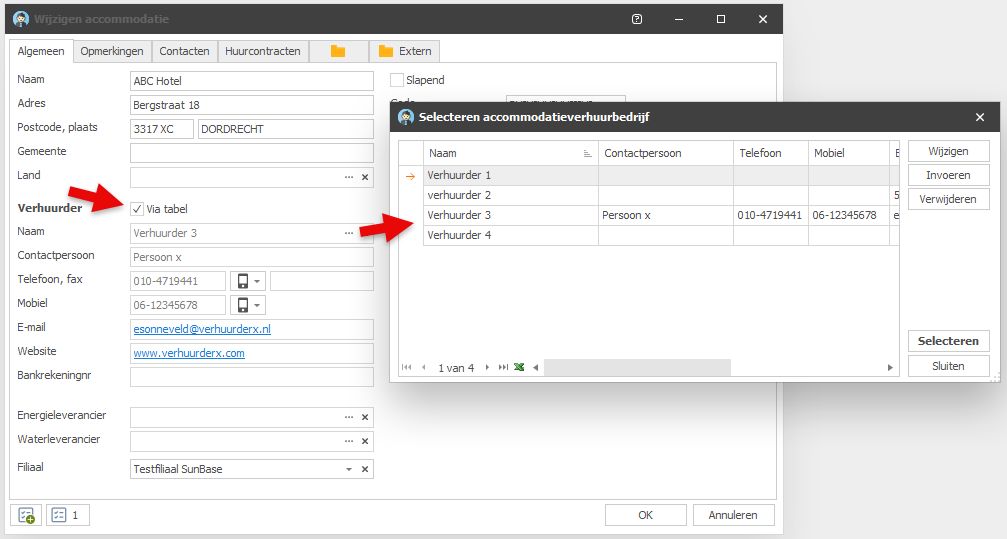Image resolution: width=1007 pixels, height=539 pixels.
Task: Click the Wijzigen button in selection dialog
Action: (949, 152)
